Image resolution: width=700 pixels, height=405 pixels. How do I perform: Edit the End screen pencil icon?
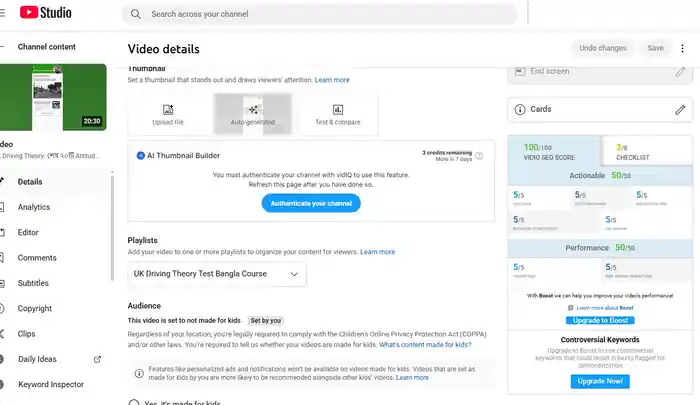coord(680,71)
